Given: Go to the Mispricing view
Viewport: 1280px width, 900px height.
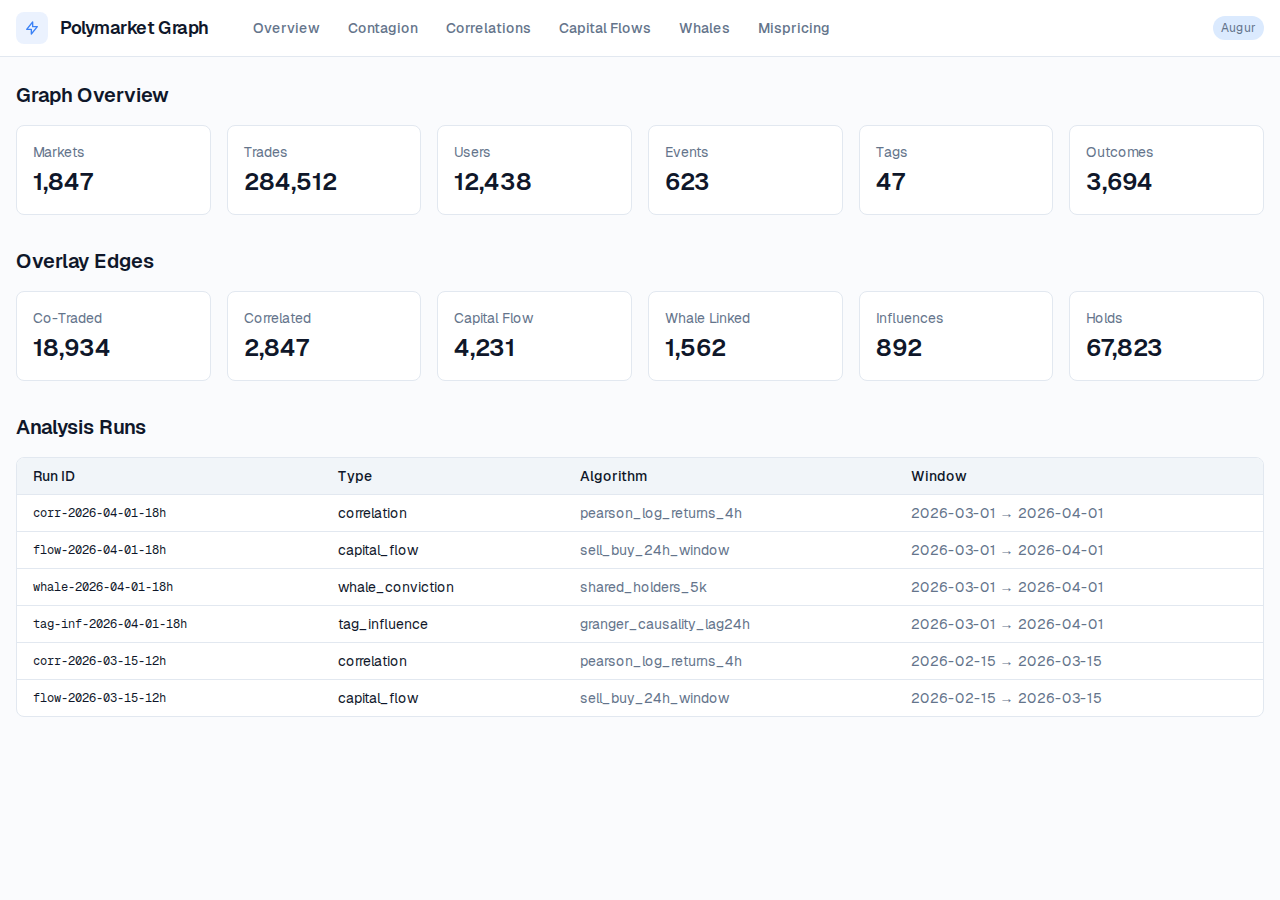Looking at the screenshot, I should click(793, 28).
